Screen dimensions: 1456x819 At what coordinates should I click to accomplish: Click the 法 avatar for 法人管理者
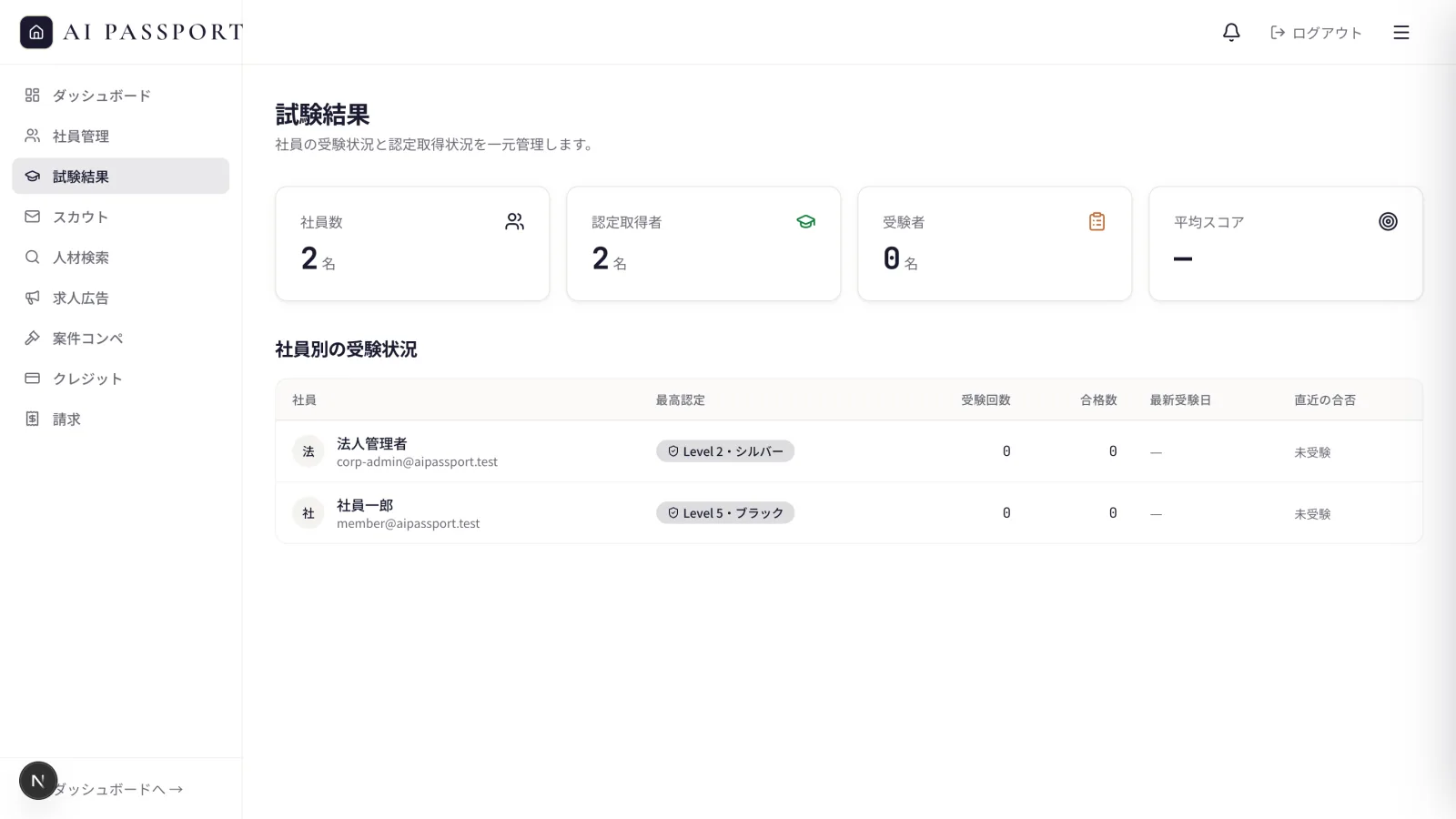[x=308, y=451]
